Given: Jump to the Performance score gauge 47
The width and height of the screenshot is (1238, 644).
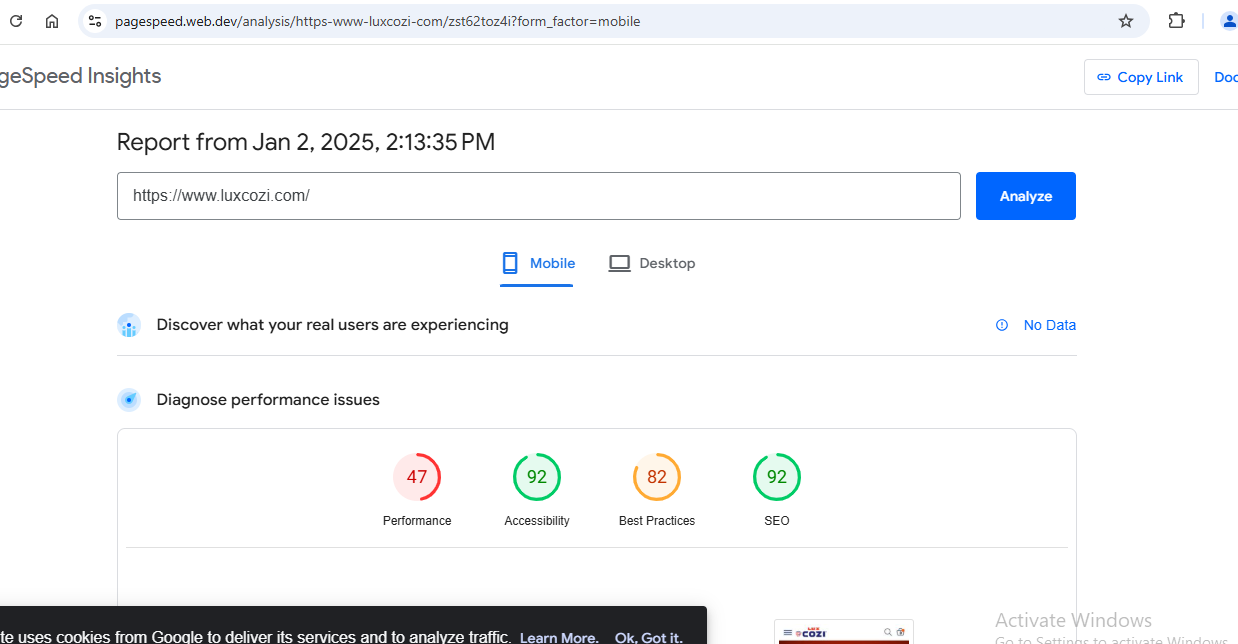Looking at the screenshot, I should (x=417, y=477).
